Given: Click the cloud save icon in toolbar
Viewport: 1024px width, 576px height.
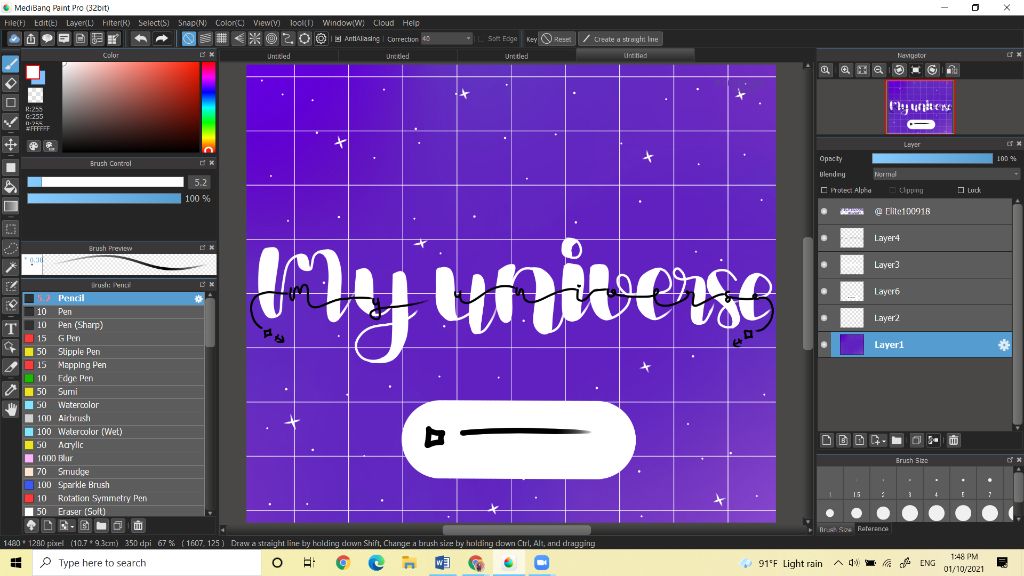Looking at the screenshot, I should (x=14, y=39).
